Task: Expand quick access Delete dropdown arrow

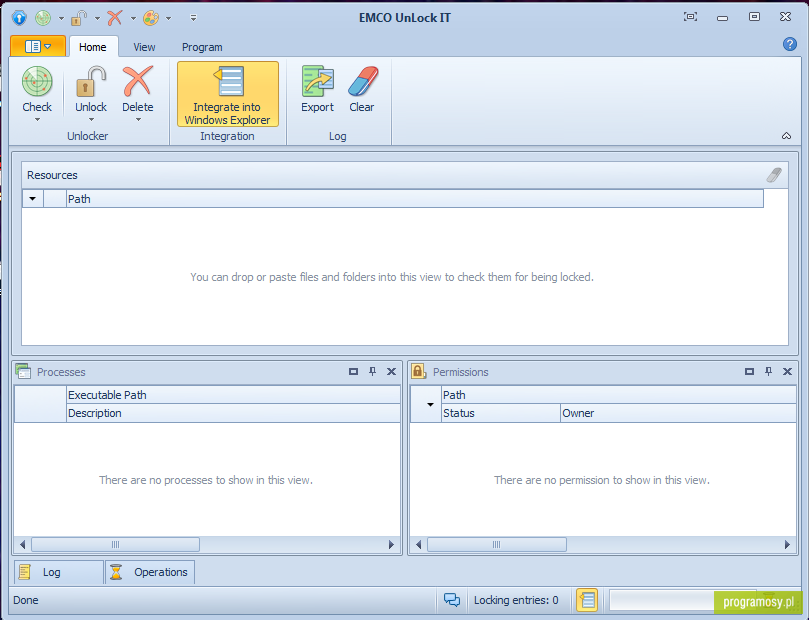Action: [133, 19]
